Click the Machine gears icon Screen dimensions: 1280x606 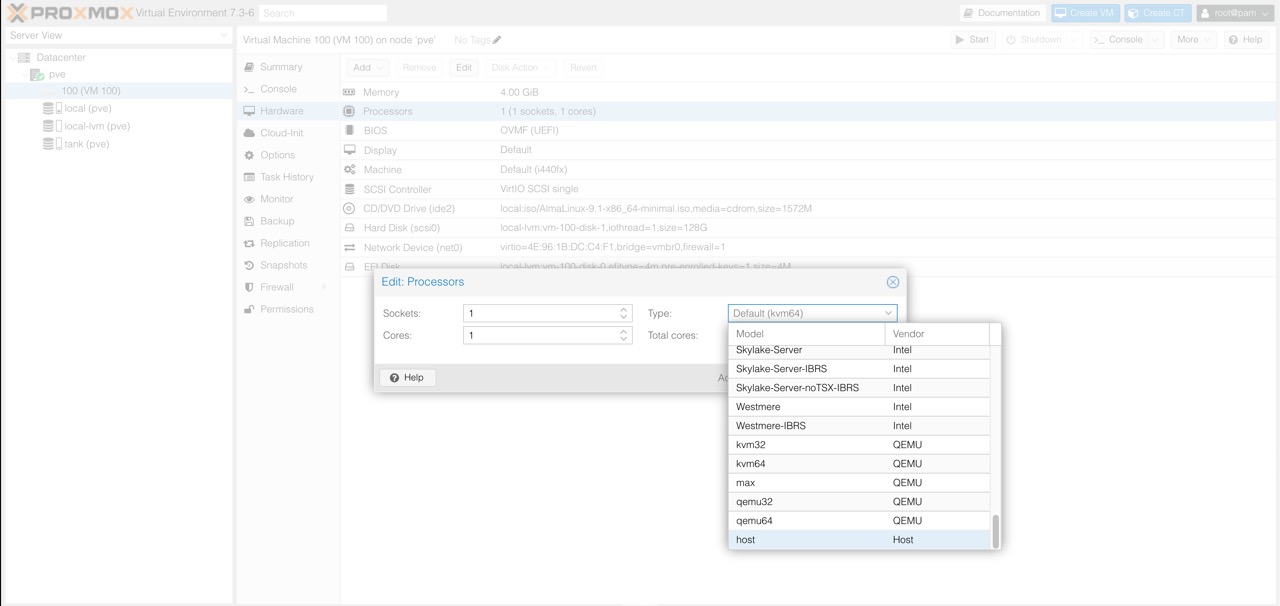(349, 169)
